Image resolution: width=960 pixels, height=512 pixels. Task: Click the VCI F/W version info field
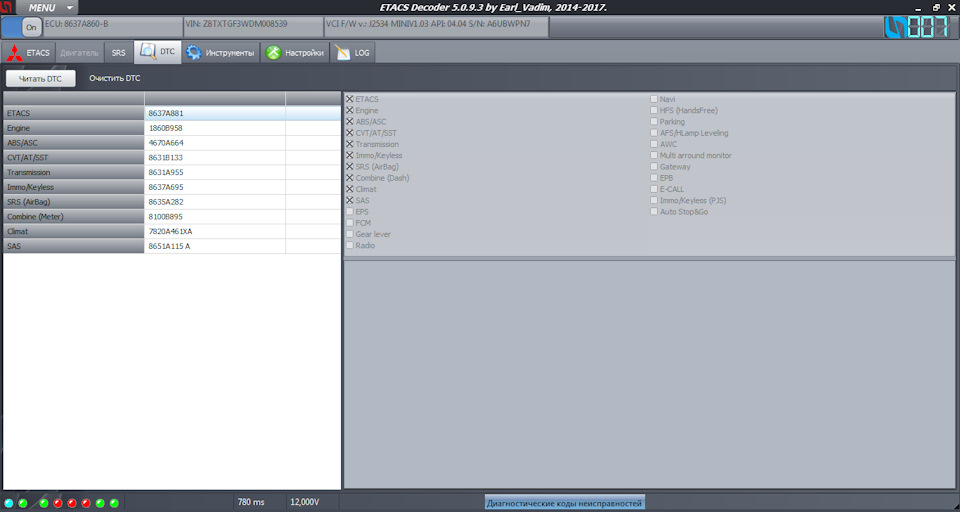[x=436, y=28]
